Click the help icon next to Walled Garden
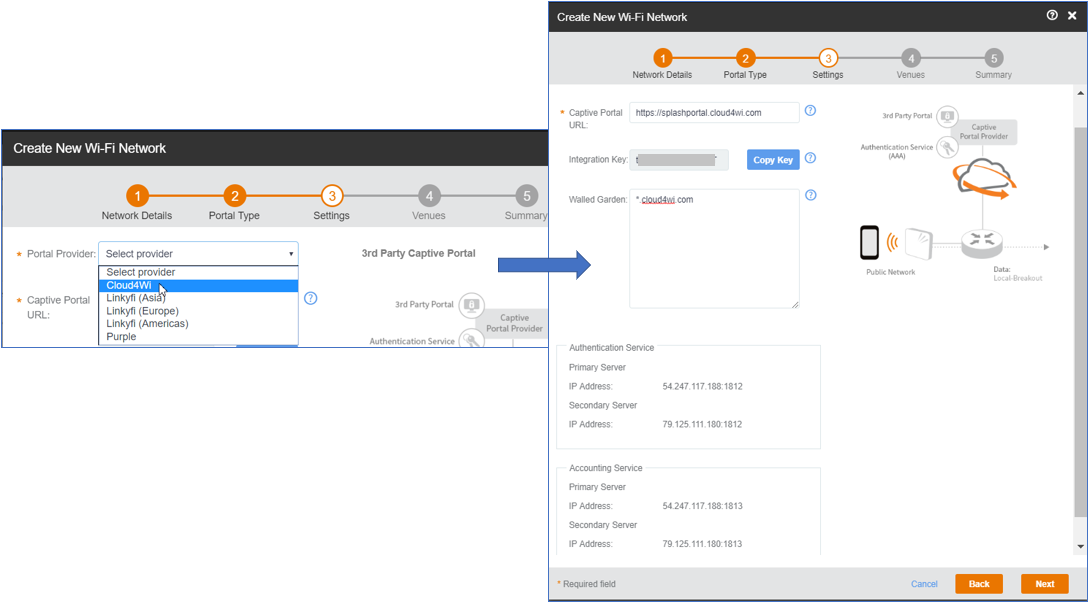 tap(810, 195)
